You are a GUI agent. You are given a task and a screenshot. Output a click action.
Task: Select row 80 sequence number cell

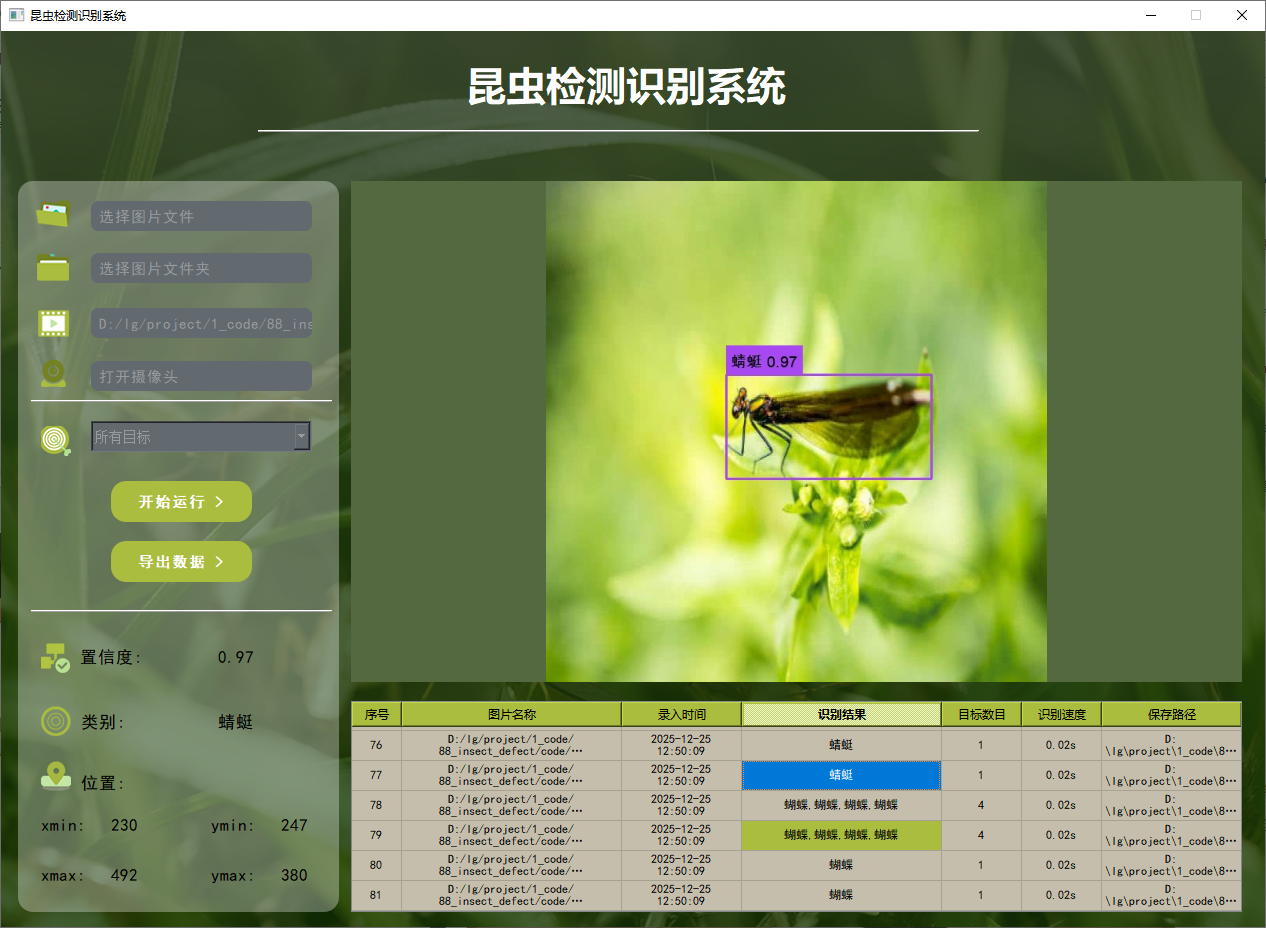coord(376,865)
